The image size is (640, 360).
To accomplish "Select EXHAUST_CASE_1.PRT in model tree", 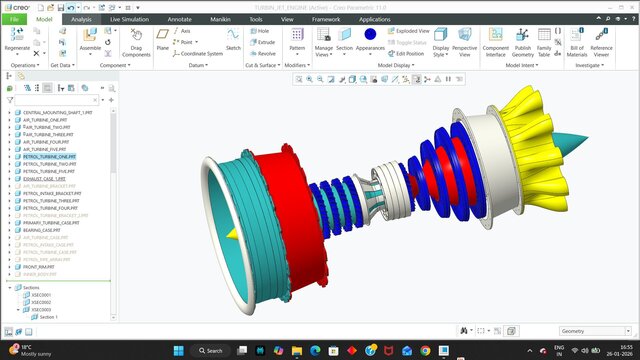I will tap(44, 179).
